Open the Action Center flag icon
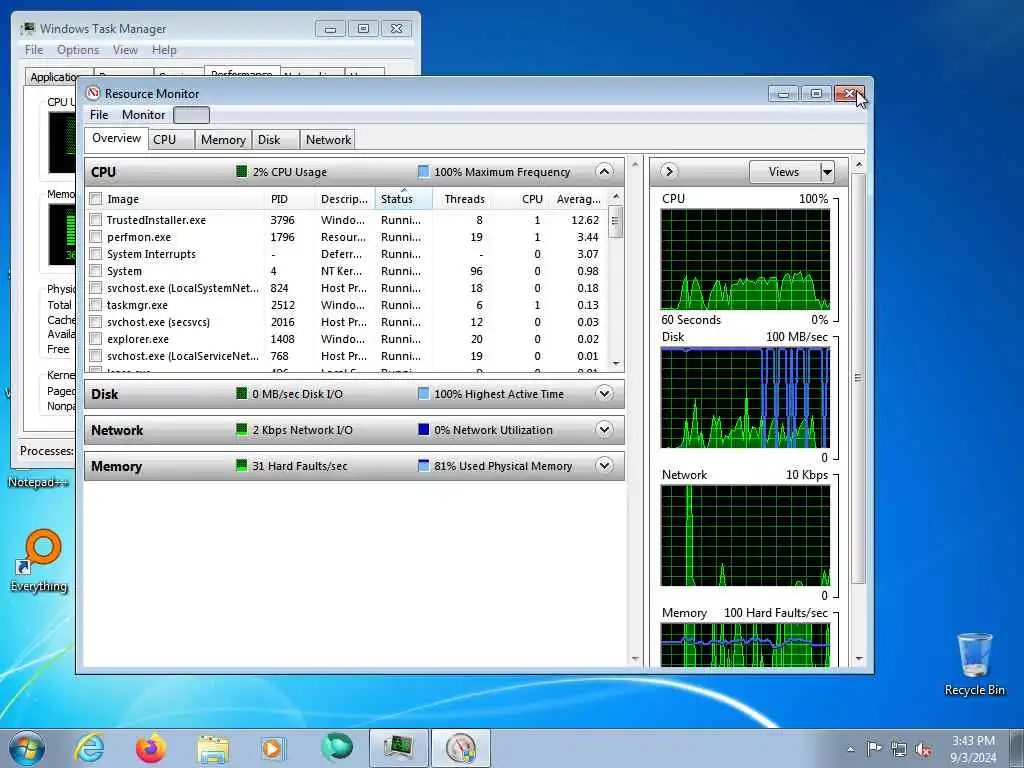The width and height of the screenshot is (1024, 768). [874, 748]
